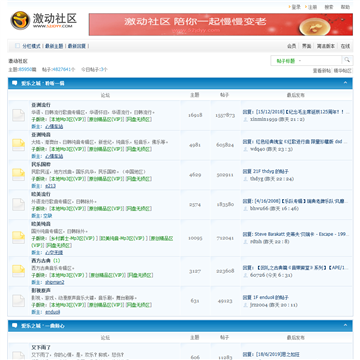Switch to 最新回复 view
The image size is (360, 360).
[77, 46]
